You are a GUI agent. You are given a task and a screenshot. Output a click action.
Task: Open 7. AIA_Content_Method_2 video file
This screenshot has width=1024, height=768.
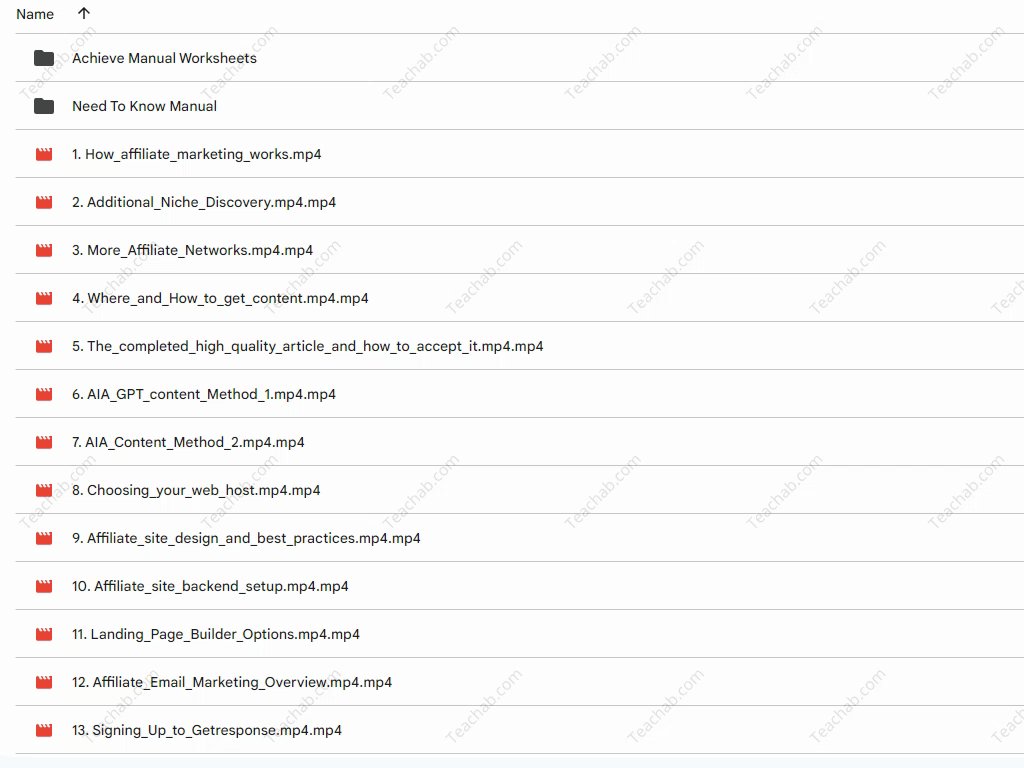tap(188, 442)
